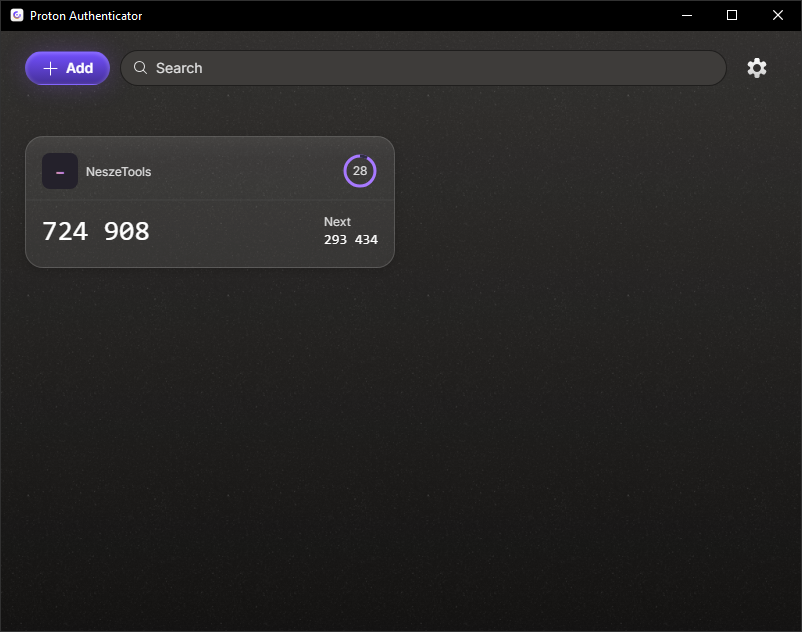
Task: Click the Proton Authenticator title text
Action: pyautogui.click(x=85, y=15)
